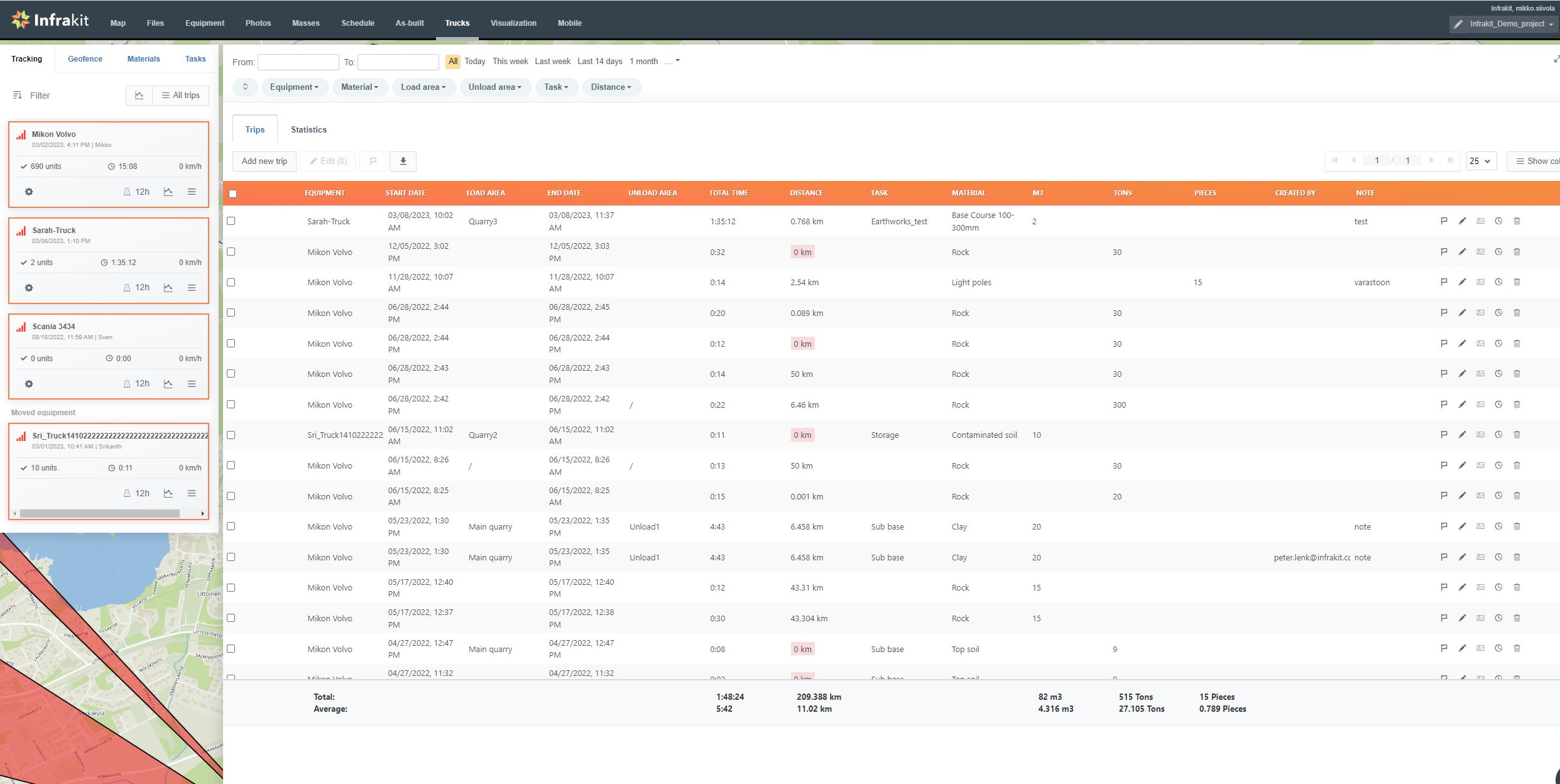Open hamburger menu on Scania 3434 card
The height and width of the screenshot is (784, 1560).
192,384
